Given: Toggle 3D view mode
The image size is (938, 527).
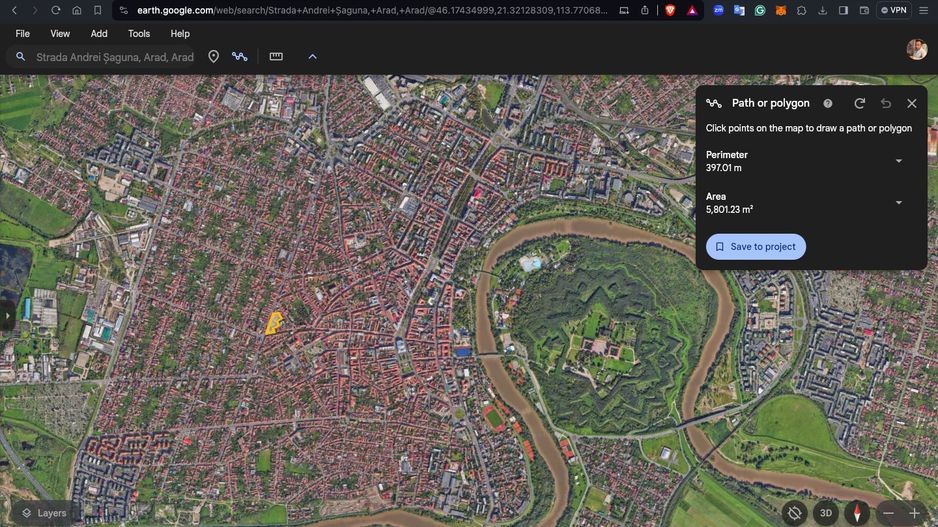Looking at the screenshot, I should click(826, 513).
